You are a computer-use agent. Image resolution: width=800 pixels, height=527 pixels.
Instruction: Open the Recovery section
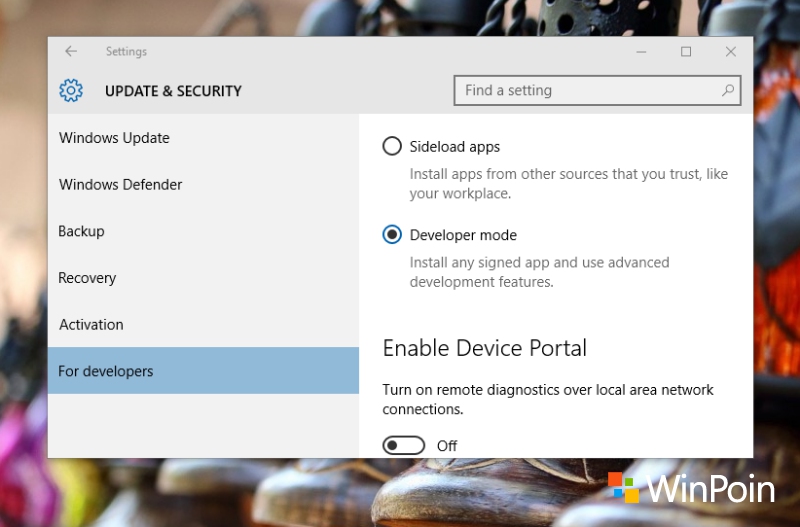point(203,278)
